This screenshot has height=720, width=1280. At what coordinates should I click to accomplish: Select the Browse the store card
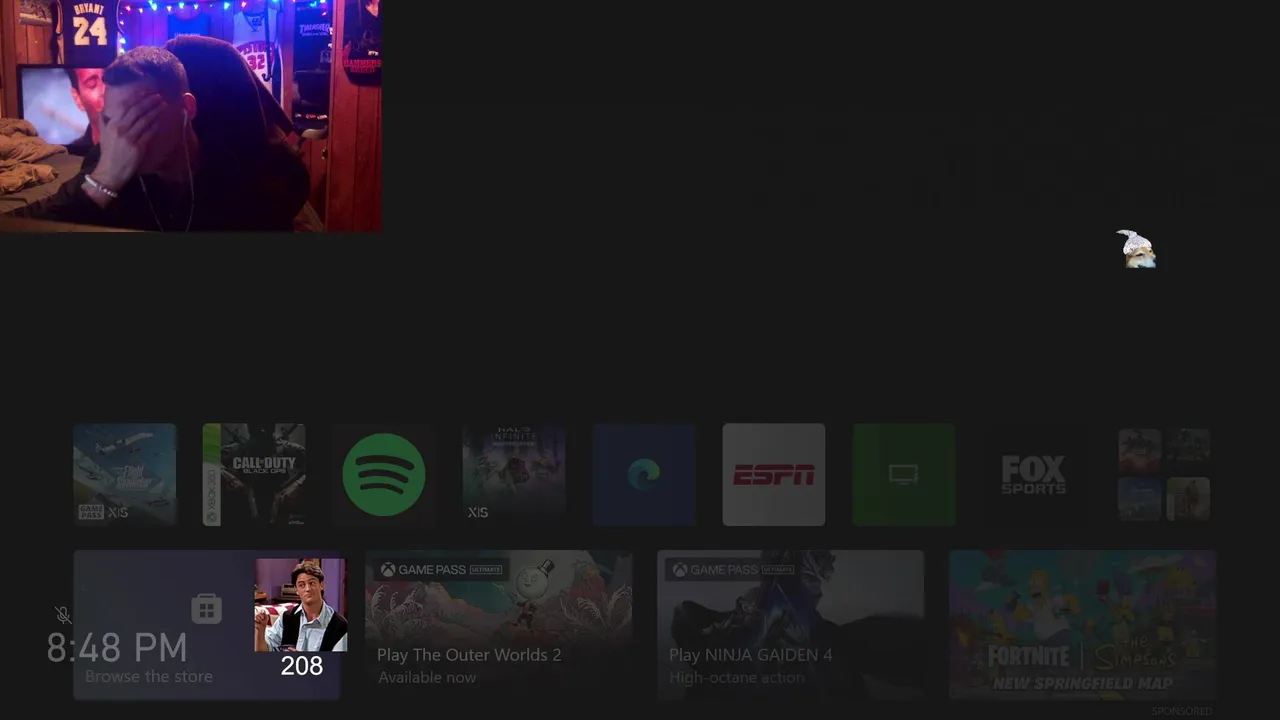(x=207, y=625)
